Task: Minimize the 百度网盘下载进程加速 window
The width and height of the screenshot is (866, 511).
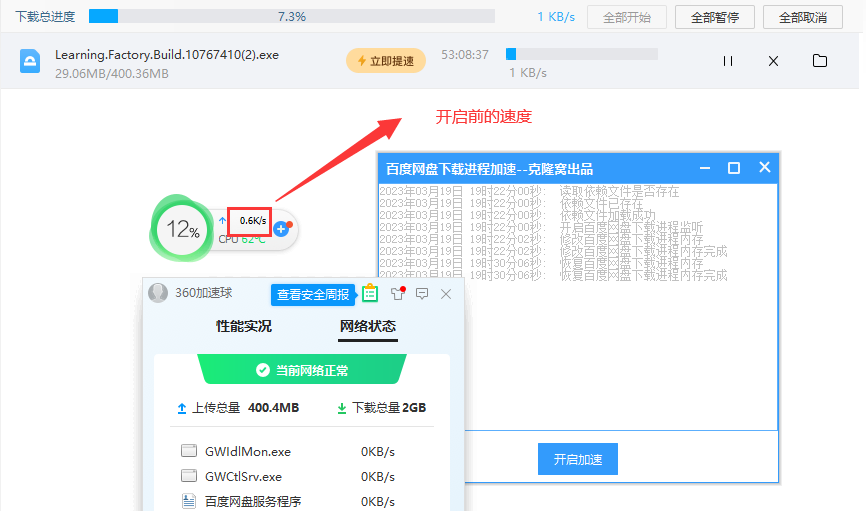Action: [705, 168]
